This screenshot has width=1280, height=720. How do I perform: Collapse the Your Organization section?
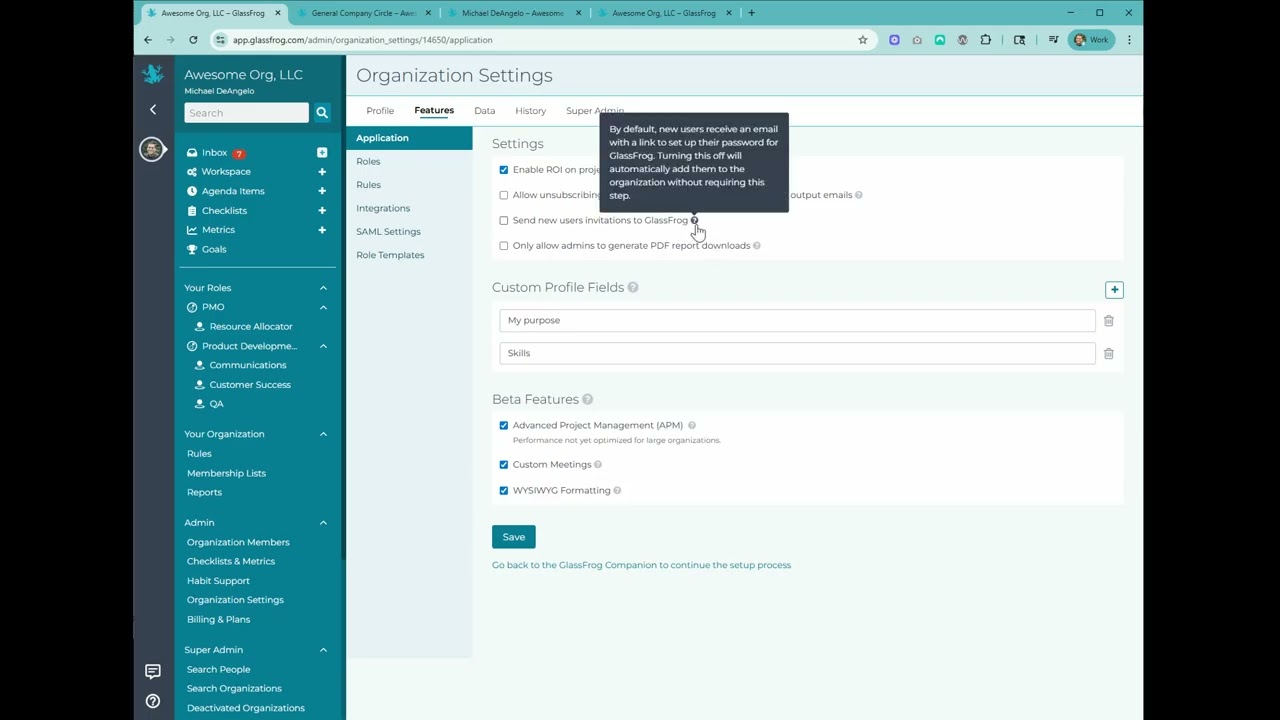323,434
